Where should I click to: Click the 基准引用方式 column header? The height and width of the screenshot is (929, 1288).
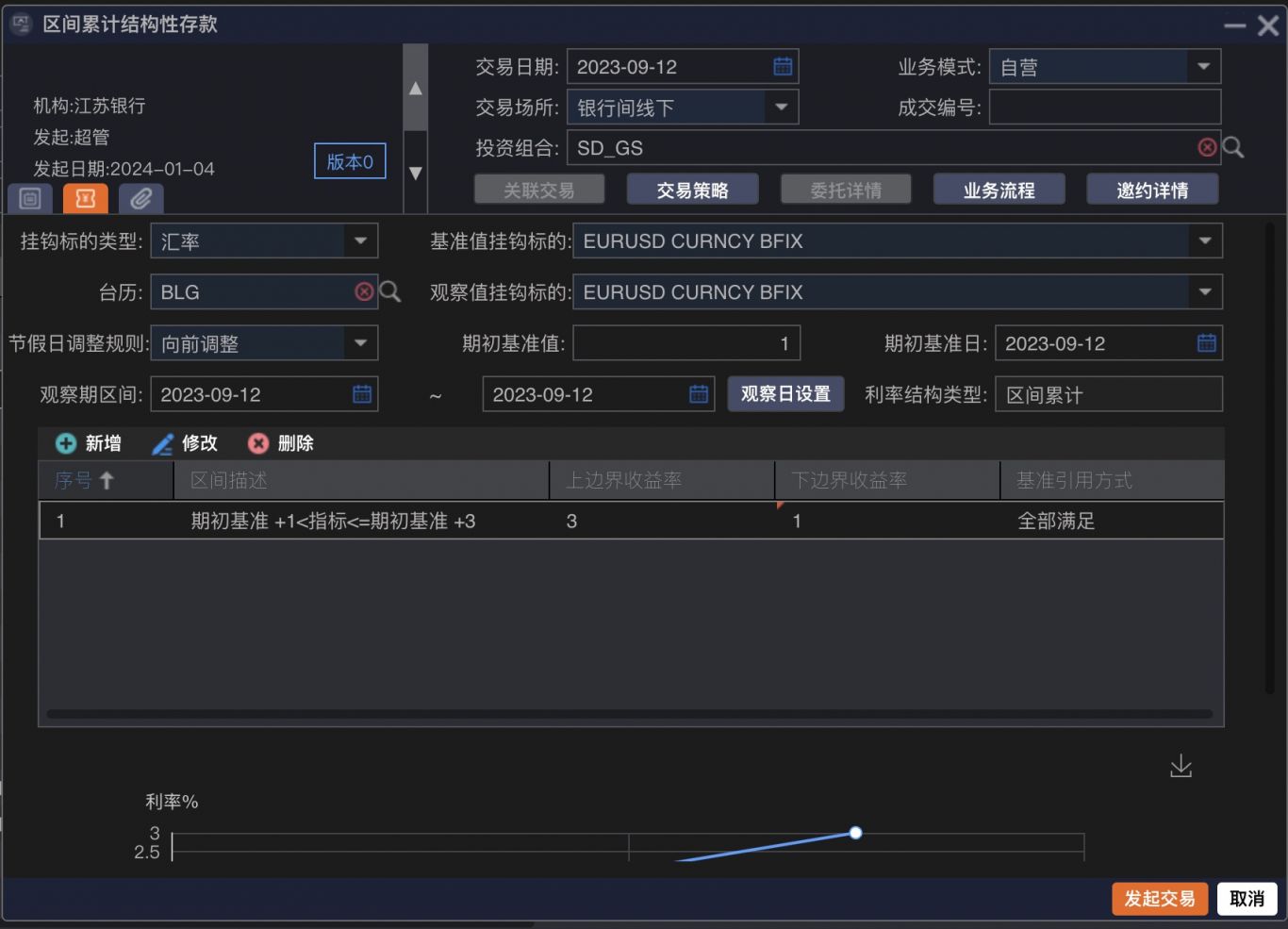point(1113,480)
